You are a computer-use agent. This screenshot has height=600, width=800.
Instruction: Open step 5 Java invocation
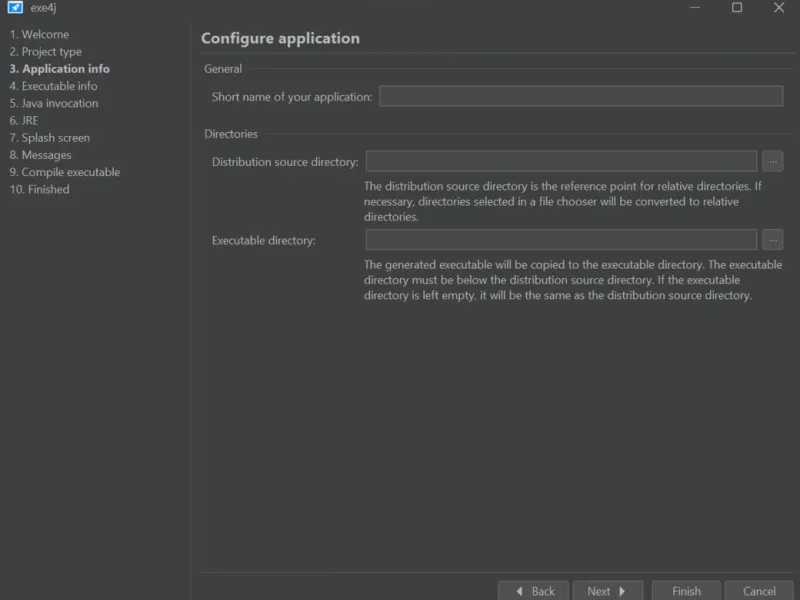coord(54,103)
